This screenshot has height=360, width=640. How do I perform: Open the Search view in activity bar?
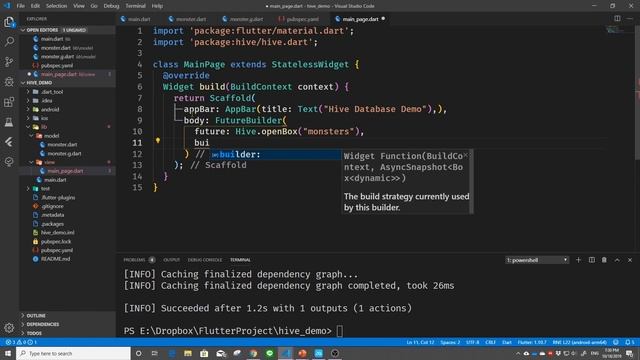pos(9,42)
